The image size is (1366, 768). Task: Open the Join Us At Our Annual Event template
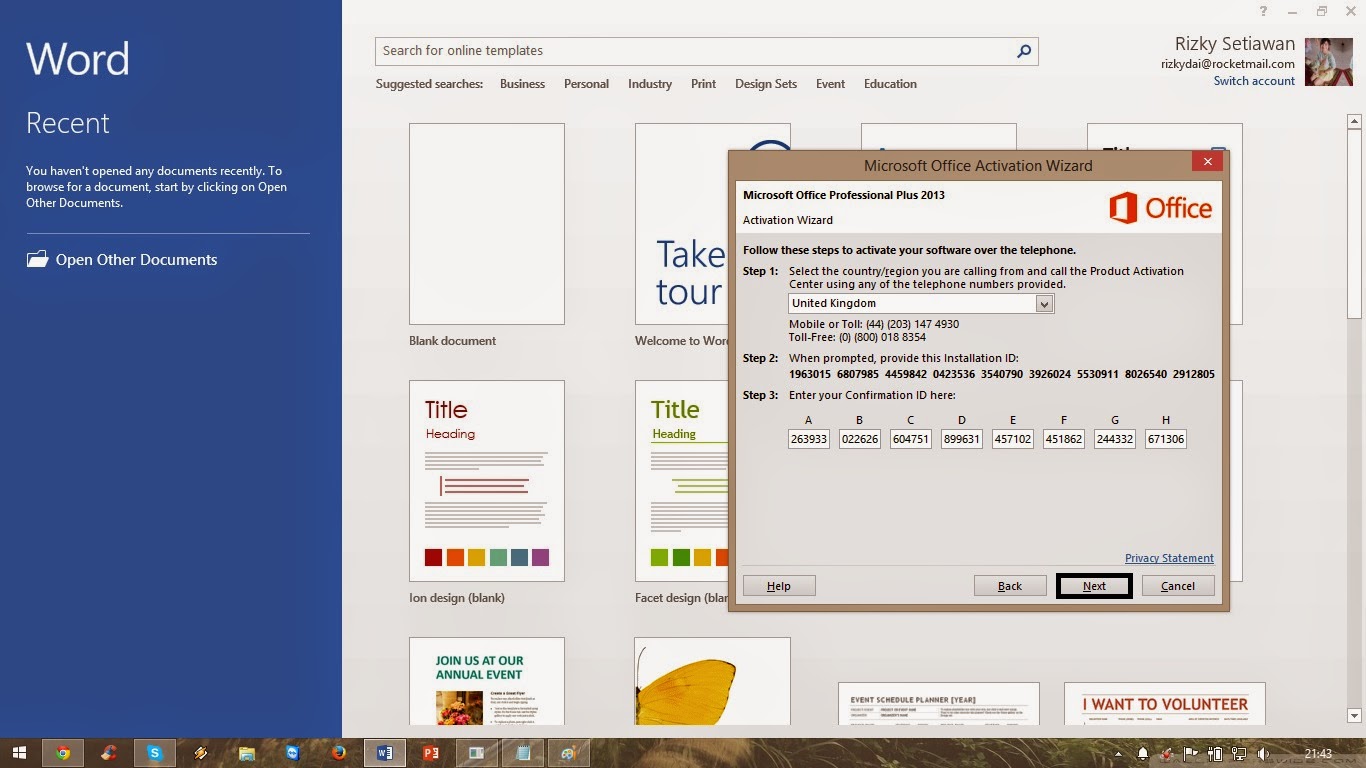point(487,682)
